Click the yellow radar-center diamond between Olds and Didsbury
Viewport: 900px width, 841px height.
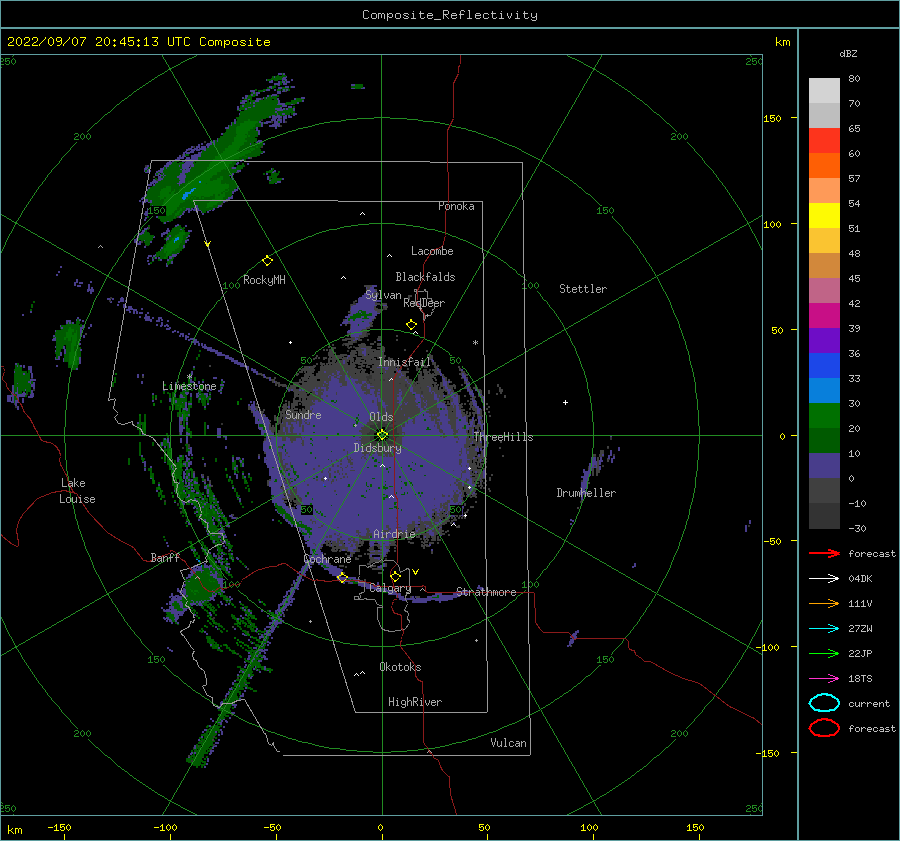point(382,435)
